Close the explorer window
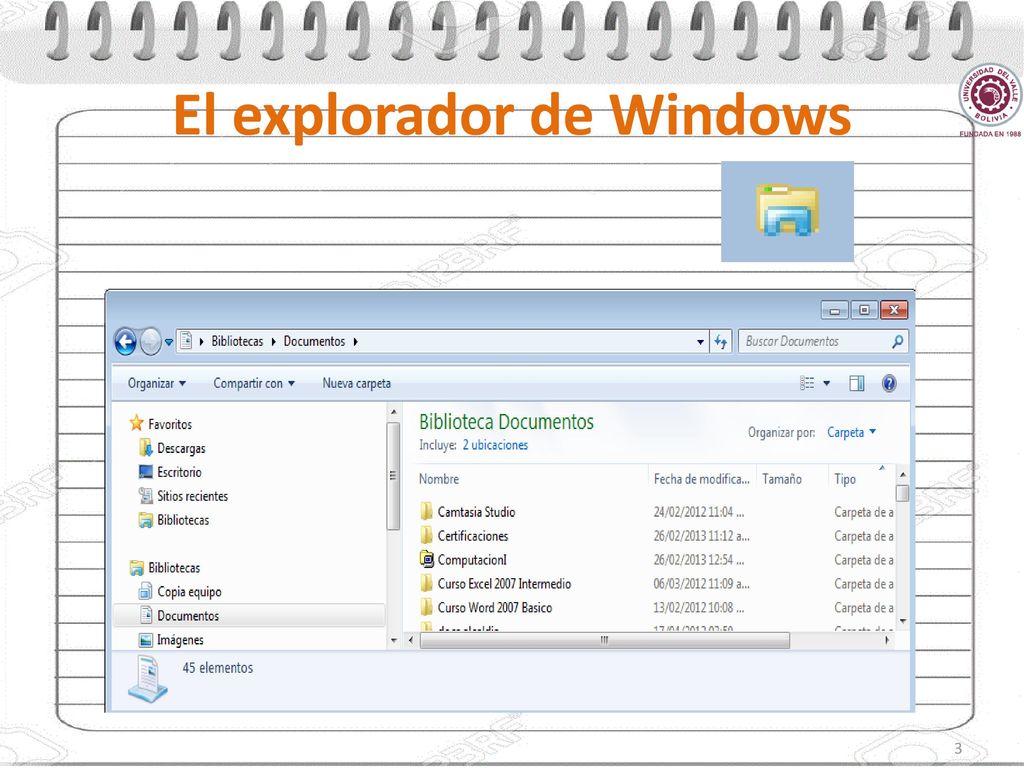 click(x=894, y=310)
